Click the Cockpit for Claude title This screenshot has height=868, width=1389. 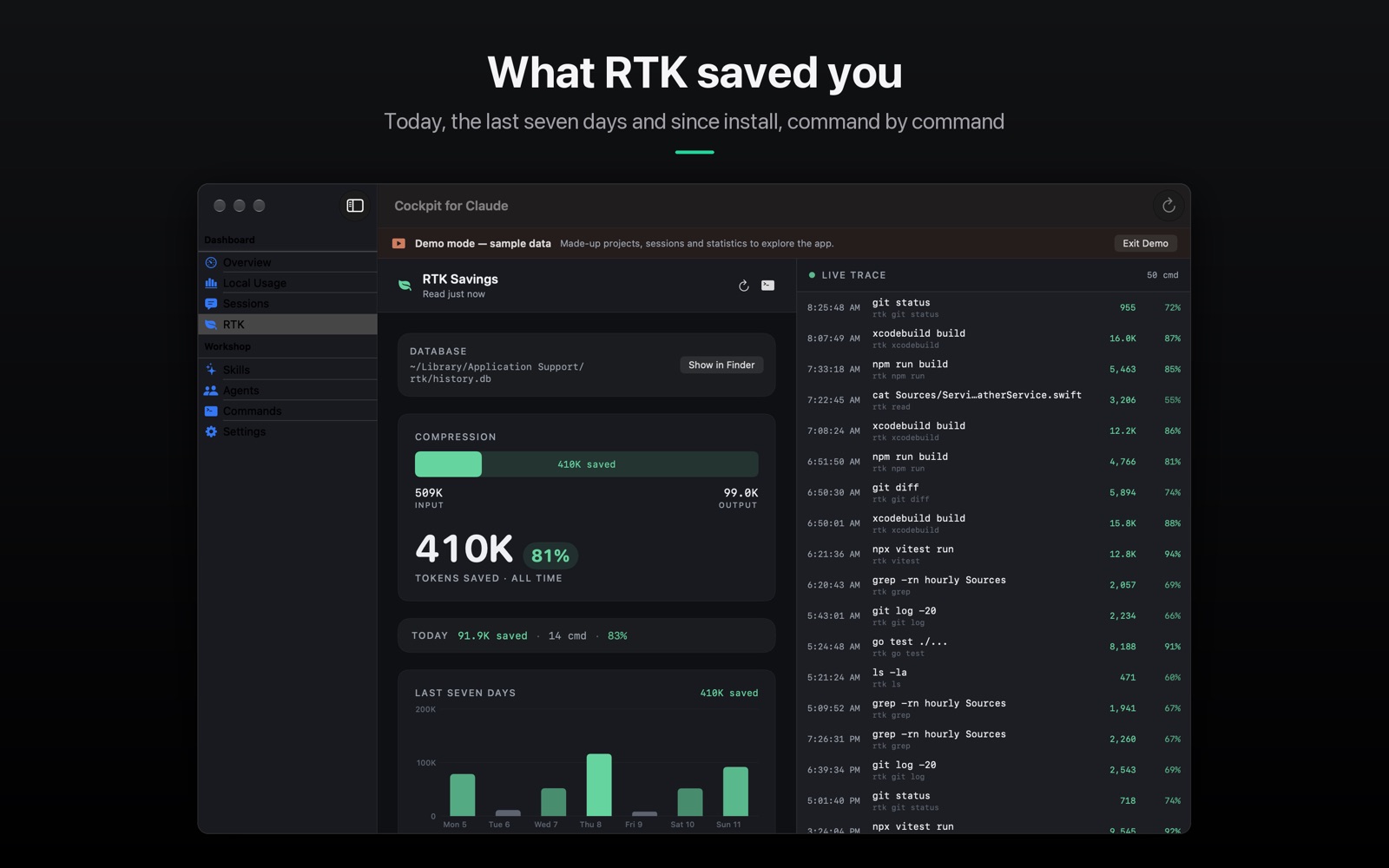451,206
